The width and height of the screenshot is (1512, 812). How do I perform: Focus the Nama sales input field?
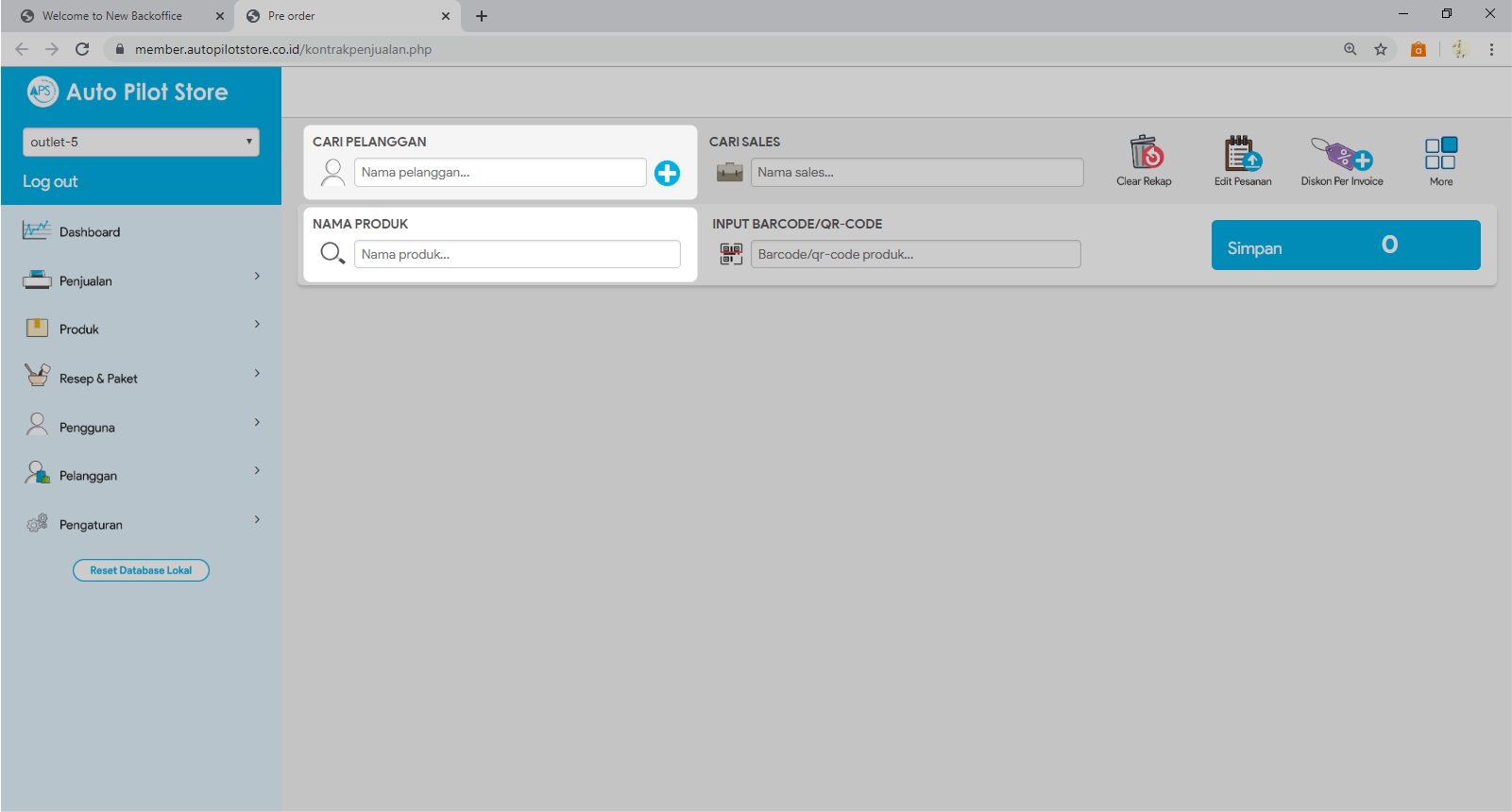916,173
